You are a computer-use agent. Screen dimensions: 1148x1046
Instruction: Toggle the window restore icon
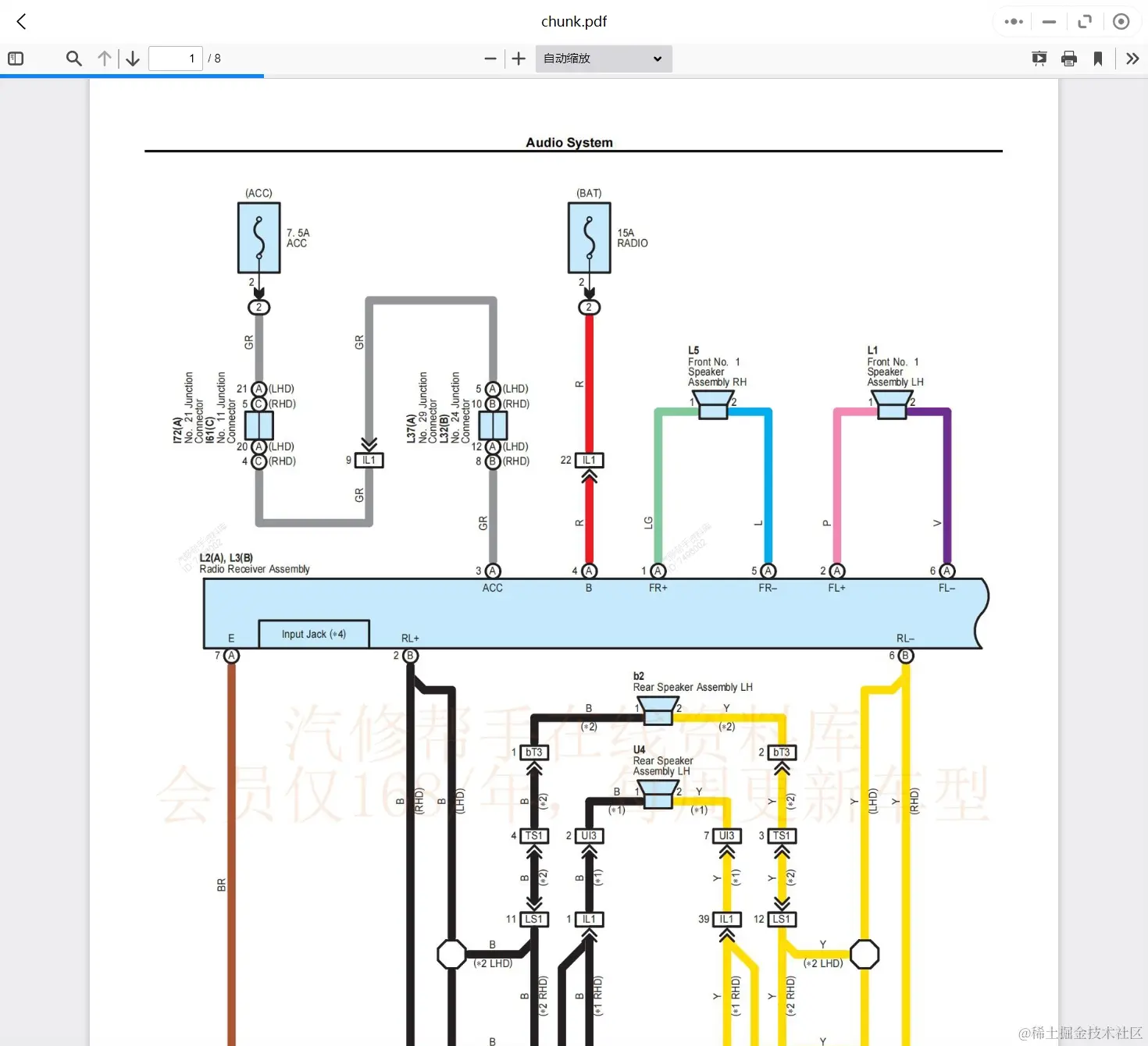[x=1085, y=22]
